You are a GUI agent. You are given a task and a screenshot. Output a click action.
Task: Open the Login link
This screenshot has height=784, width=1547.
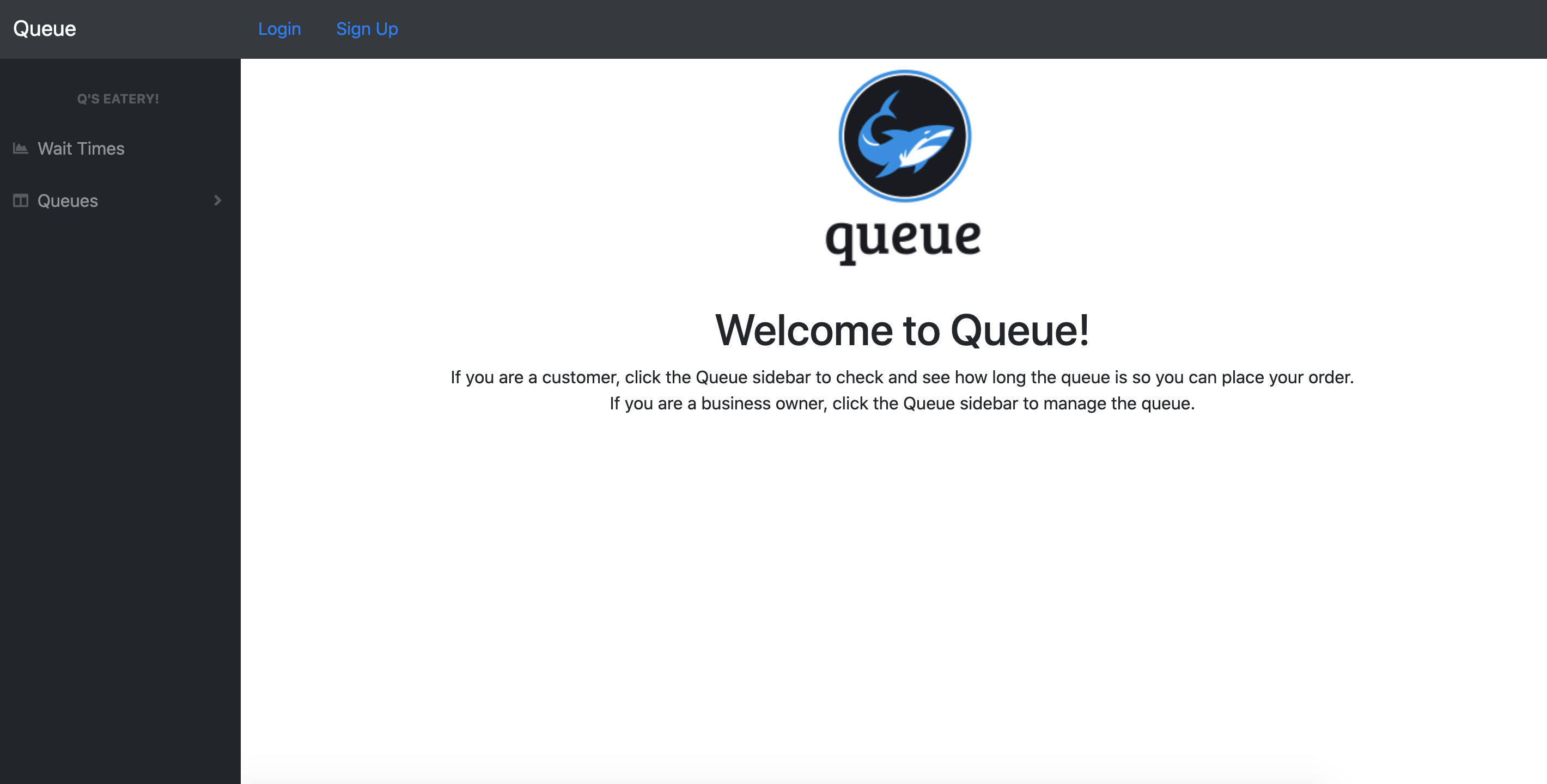point(279,29)
